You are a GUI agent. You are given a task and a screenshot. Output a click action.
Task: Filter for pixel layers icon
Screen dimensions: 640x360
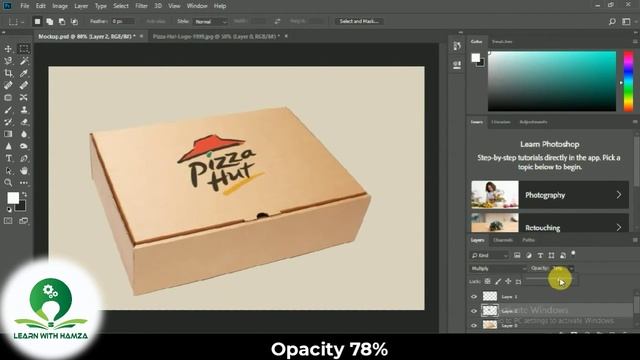tap(517, 256)
